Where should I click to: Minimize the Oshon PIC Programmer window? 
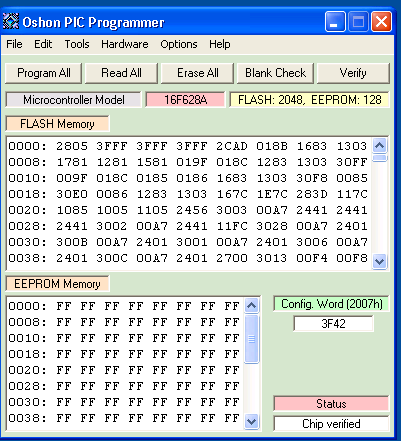(335, 22)
